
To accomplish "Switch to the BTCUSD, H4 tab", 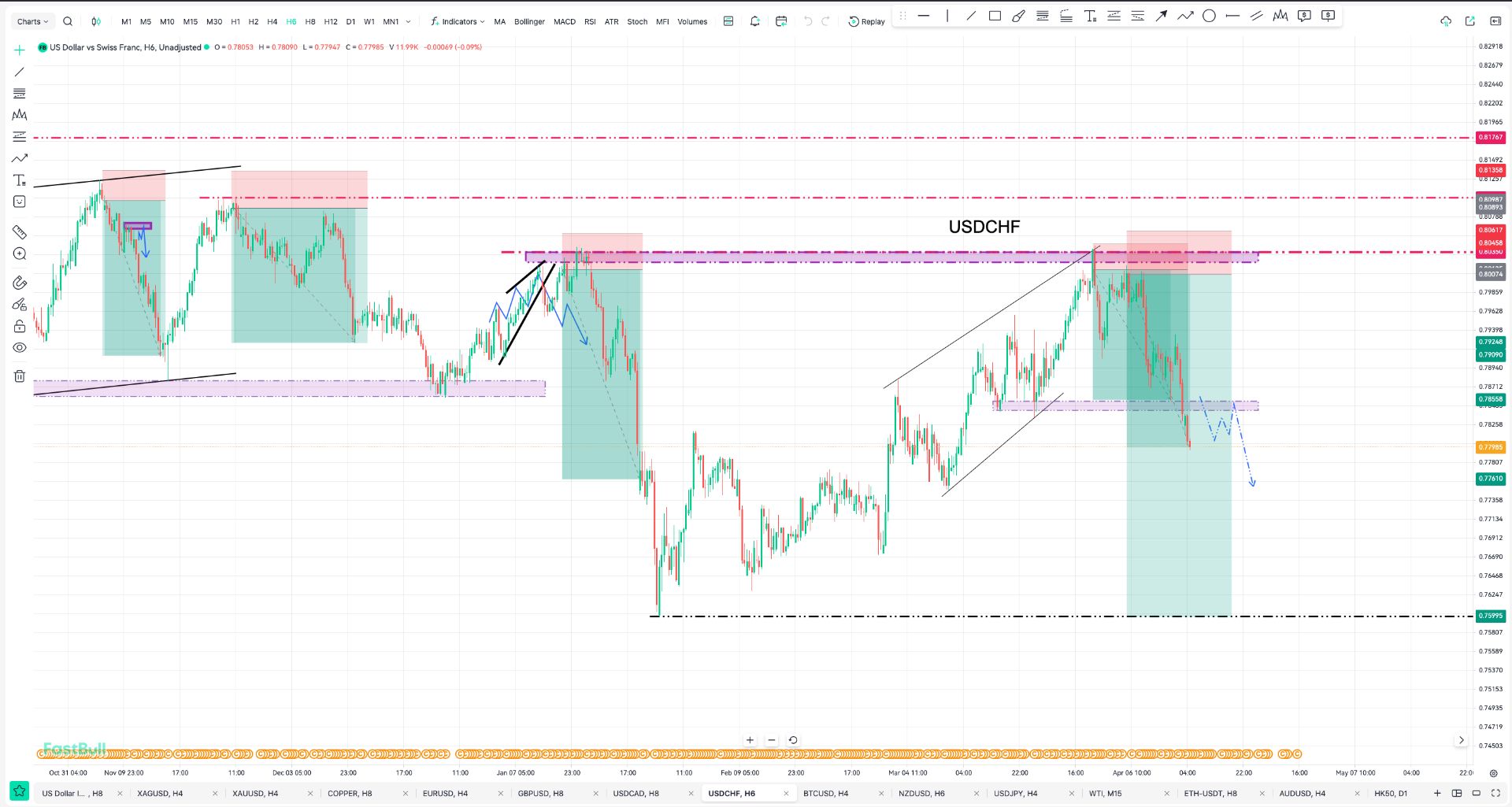I will 825,793.
